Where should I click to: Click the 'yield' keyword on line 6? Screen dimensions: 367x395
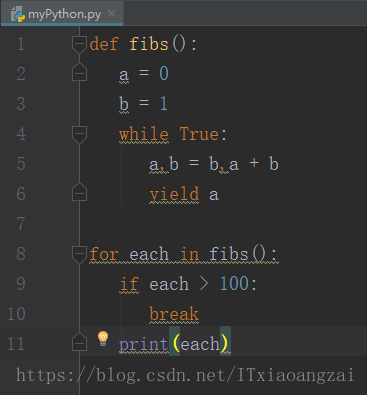click(x=174, y=194)
